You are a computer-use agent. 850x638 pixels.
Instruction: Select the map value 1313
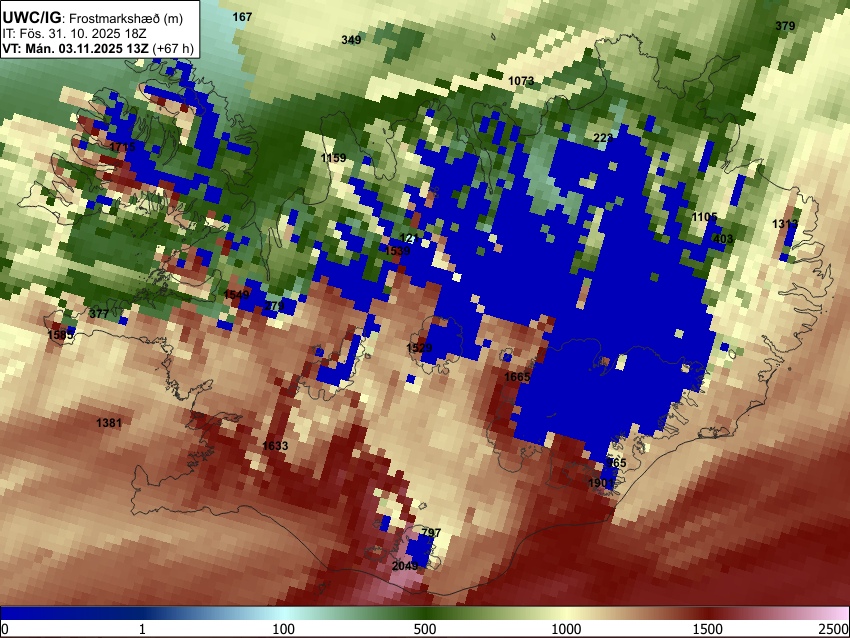tap(785, 224)
